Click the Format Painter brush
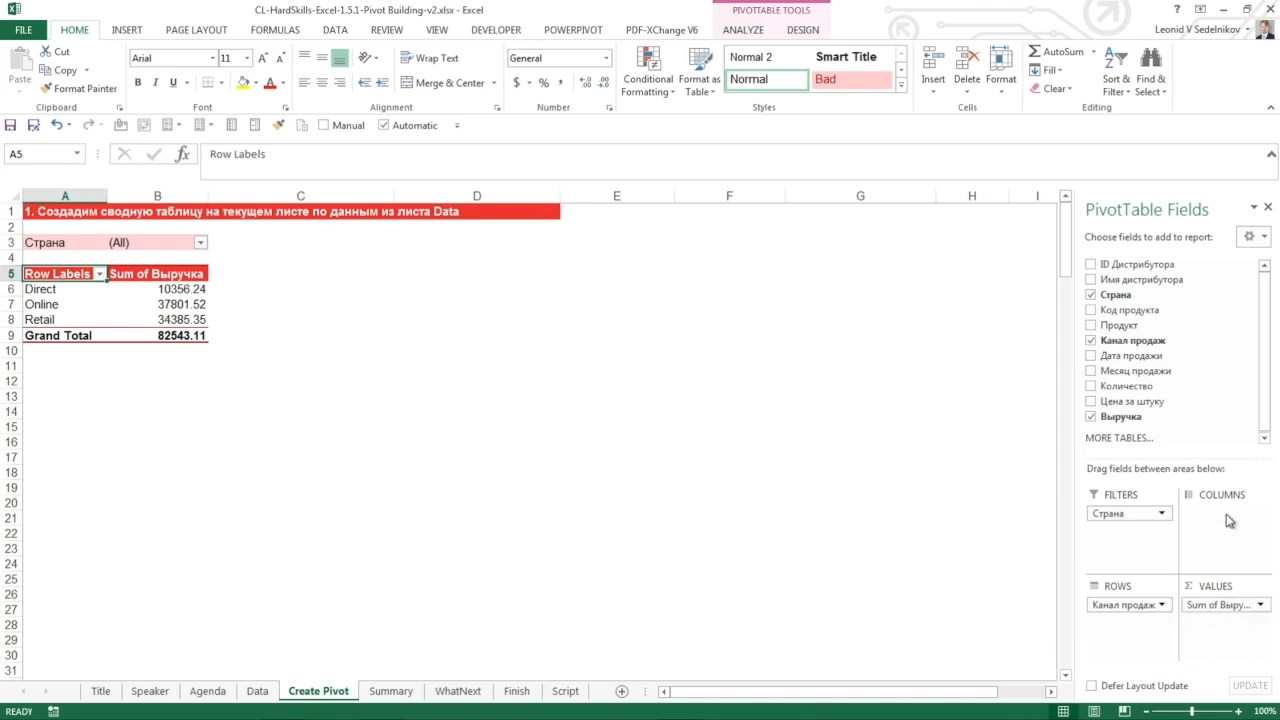Screen dimensions: 1280x720 point(46,88)
